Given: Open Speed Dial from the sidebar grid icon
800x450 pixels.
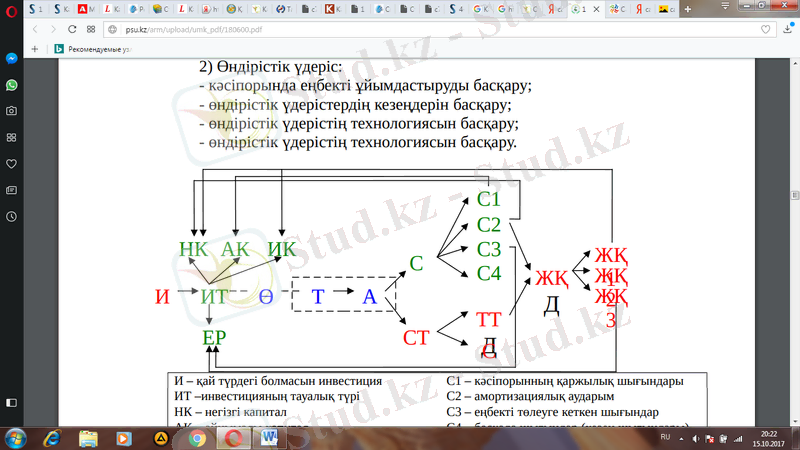Looking at the screenshot, I should click(11, 137).
